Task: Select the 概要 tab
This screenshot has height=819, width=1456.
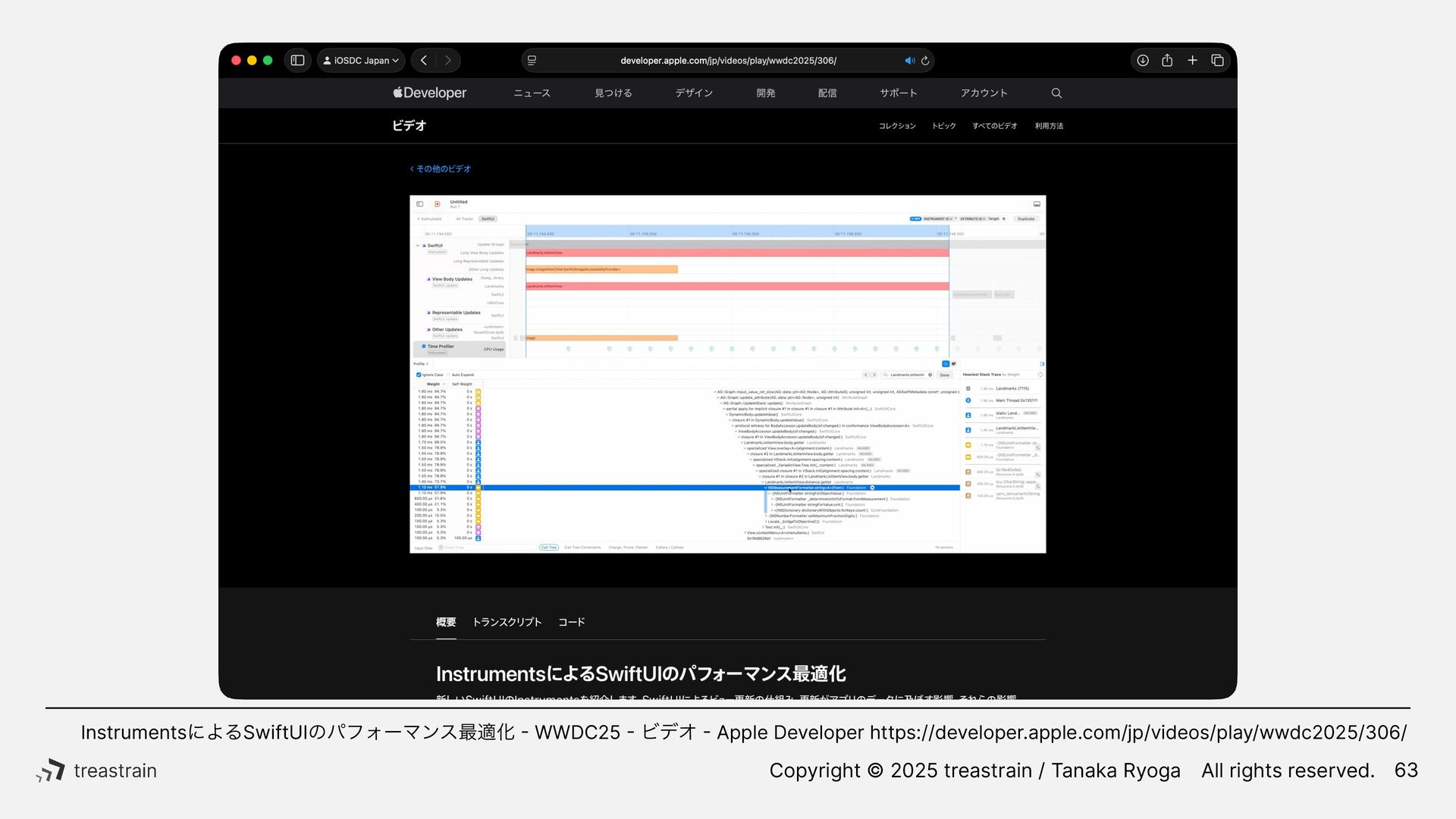Action: tap(446, 623)
